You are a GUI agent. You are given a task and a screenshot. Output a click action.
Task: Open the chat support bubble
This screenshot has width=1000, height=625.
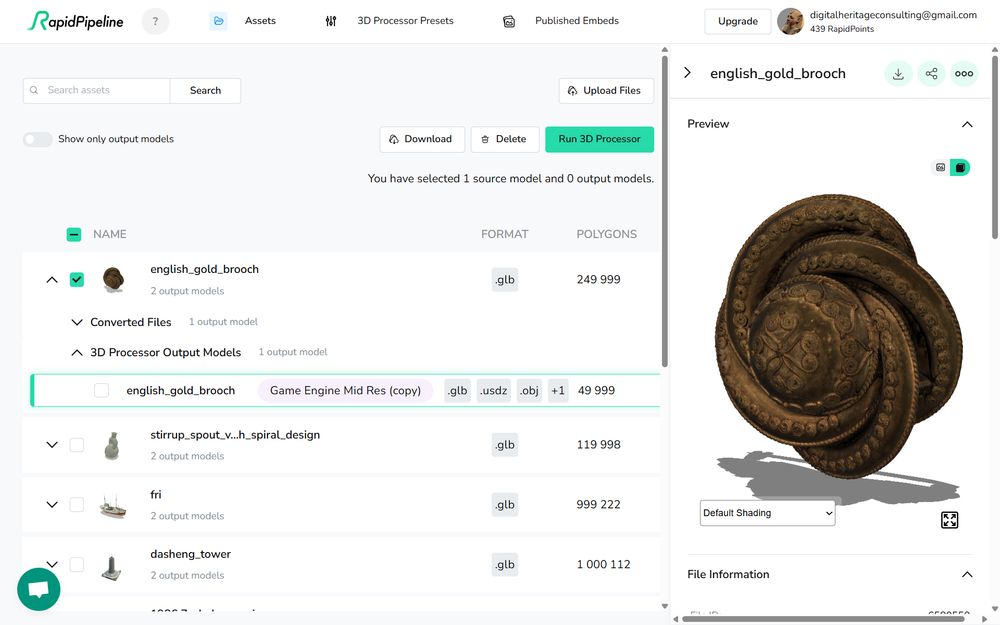pyautogui.click(x=38, y=589)
